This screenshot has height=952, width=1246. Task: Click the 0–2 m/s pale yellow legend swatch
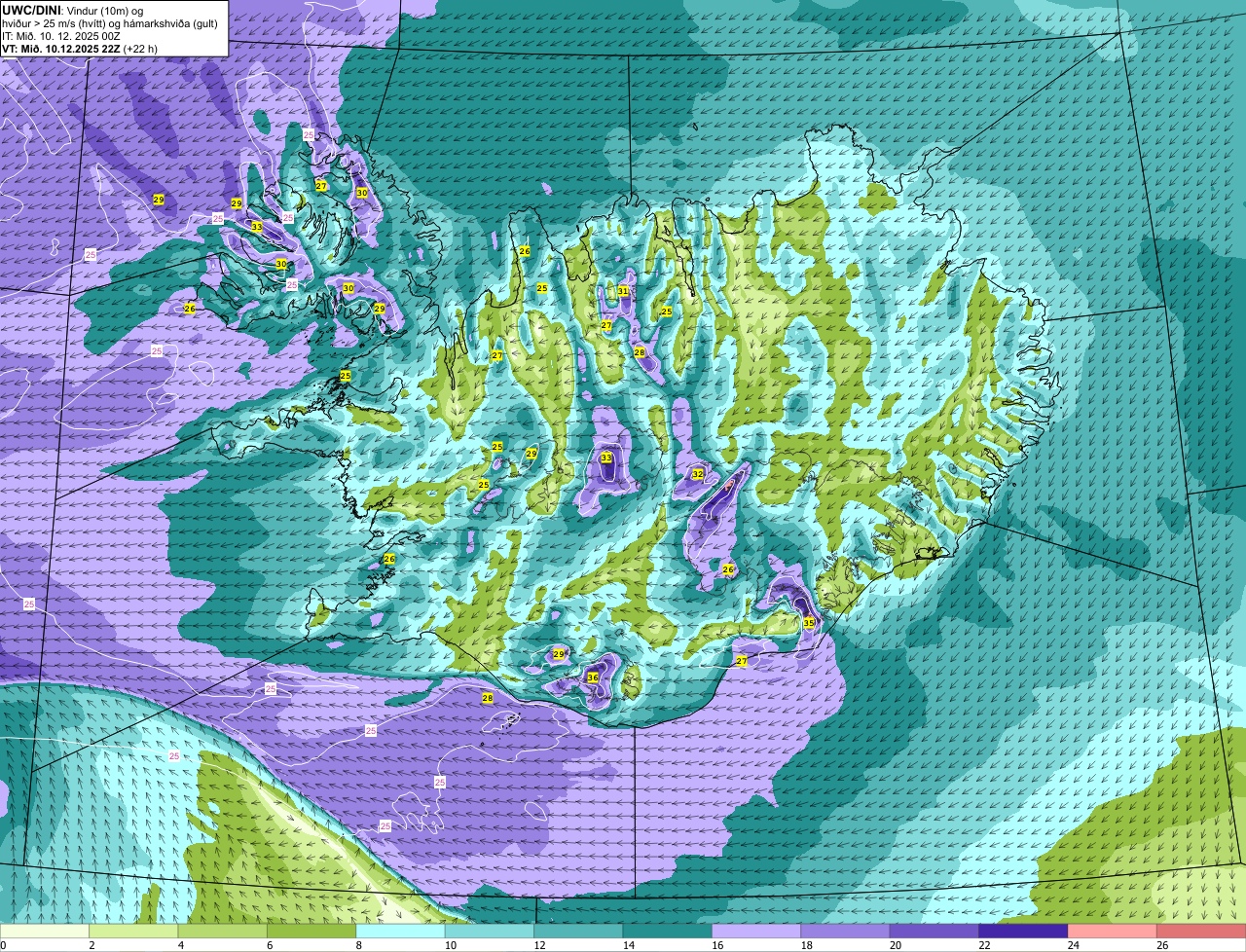(x=45, y=931)
